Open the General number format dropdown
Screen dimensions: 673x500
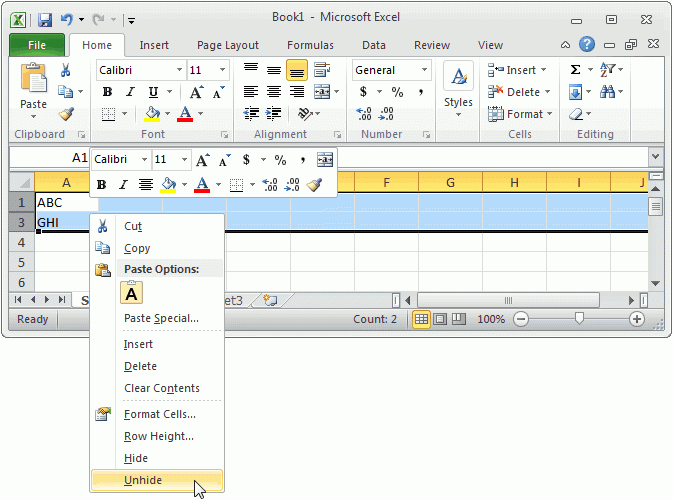tap(424, 70)
